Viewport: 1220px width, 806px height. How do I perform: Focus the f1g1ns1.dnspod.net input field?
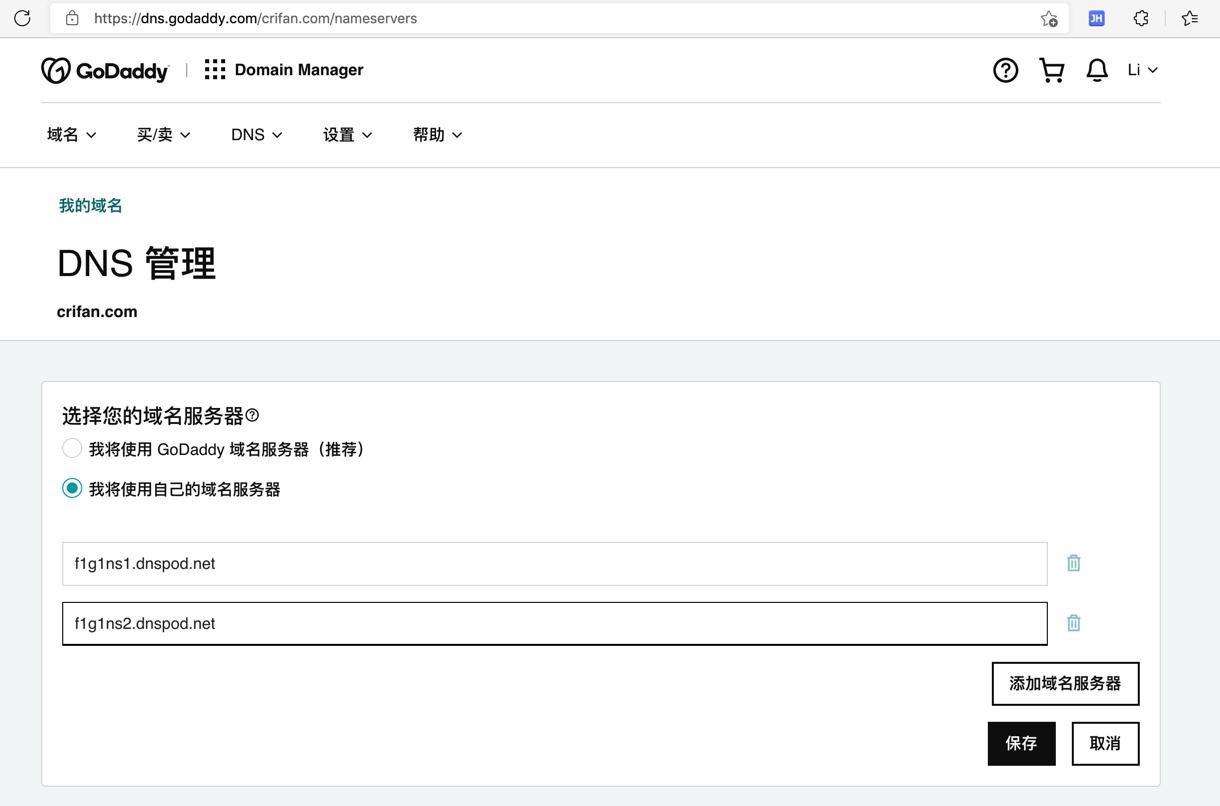[x=554, y=564]
